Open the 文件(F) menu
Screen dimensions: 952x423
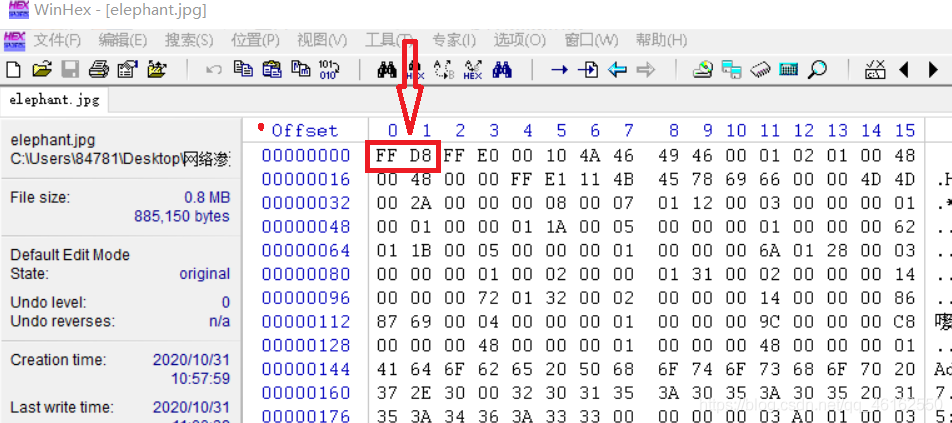pyautogui.click(x=57, y=41)
